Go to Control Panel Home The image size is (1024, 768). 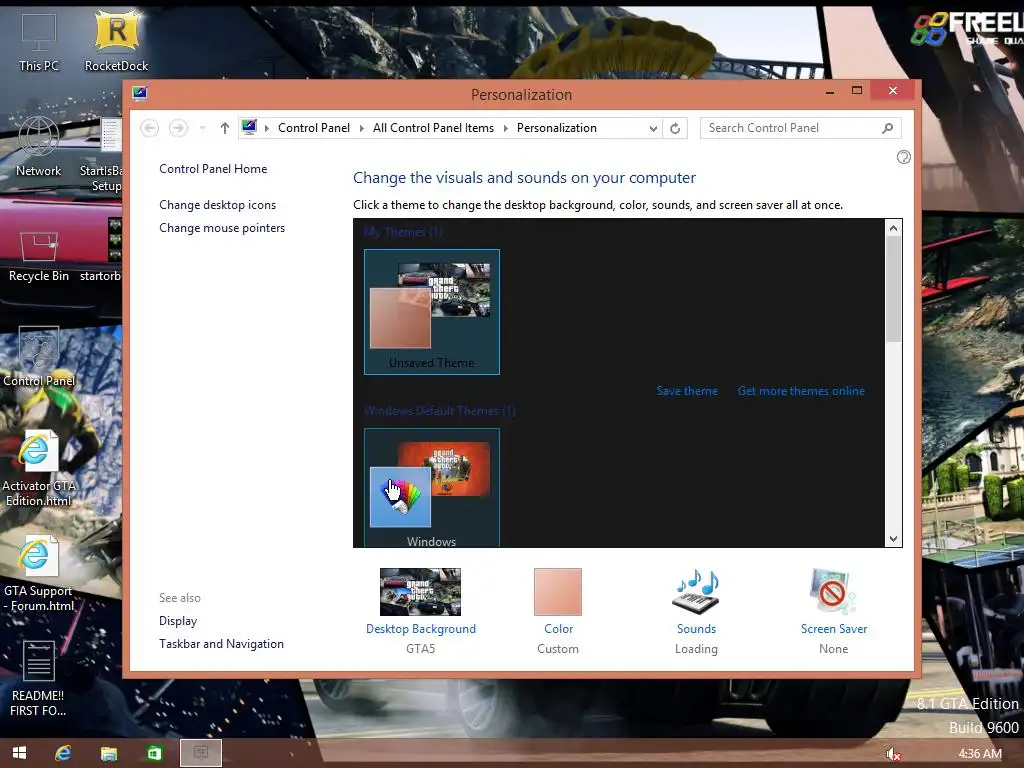click(x=213, y=169)
